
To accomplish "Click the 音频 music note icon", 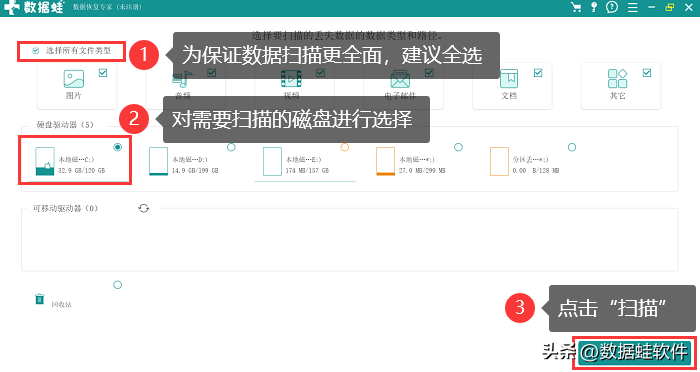I will (x=182, y=79).
